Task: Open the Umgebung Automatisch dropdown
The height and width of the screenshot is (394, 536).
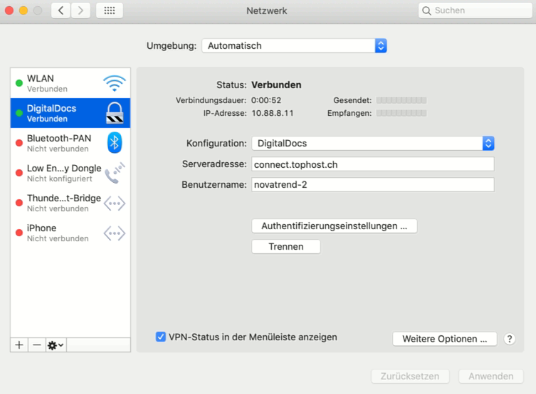Action: coord(294,46)
